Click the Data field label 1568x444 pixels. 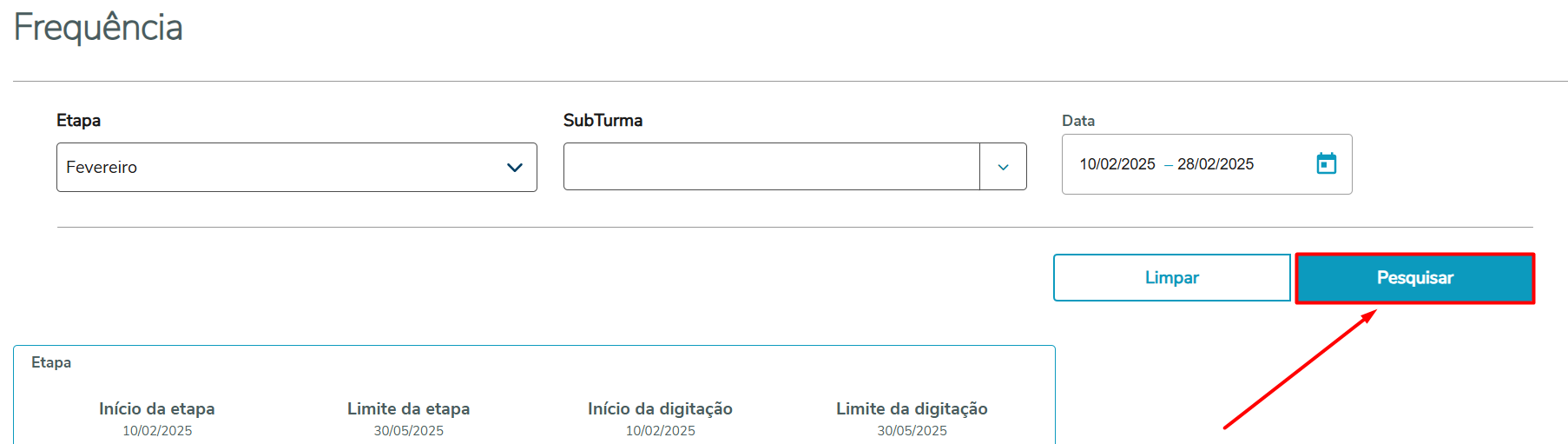(1077, 121)
